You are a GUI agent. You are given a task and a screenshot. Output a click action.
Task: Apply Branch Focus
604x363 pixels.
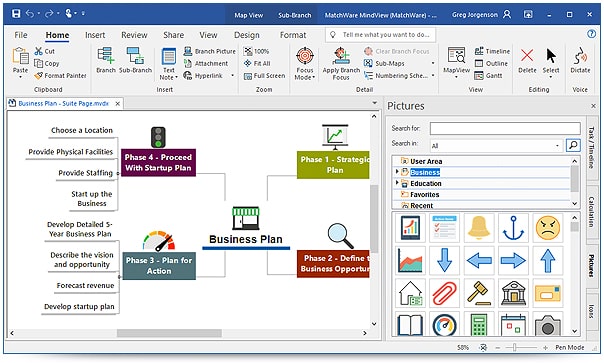tap(341, 64)
